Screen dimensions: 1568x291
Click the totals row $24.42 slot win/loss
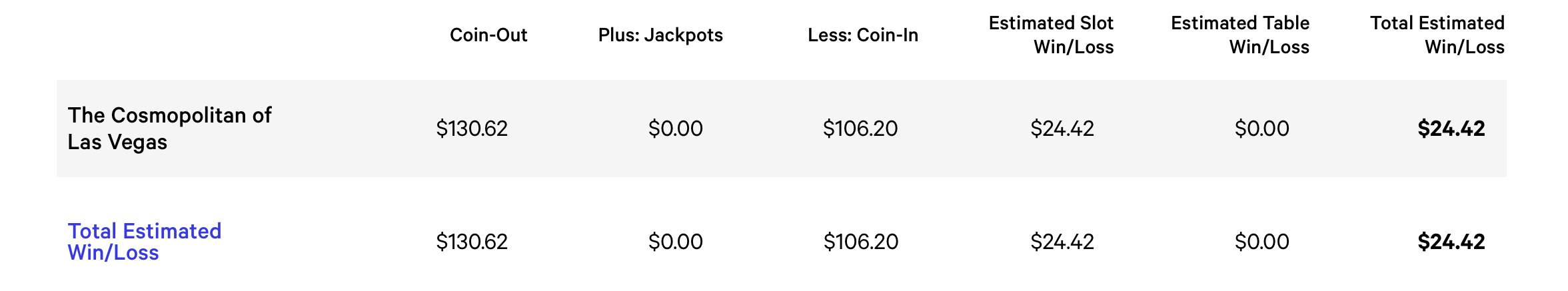(1062, 242)
